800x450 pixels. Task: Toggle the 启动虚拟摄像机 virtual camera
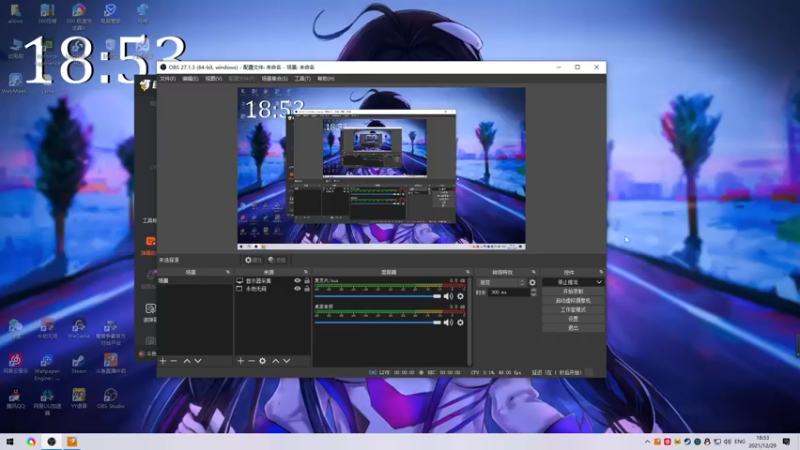point(573,301)
